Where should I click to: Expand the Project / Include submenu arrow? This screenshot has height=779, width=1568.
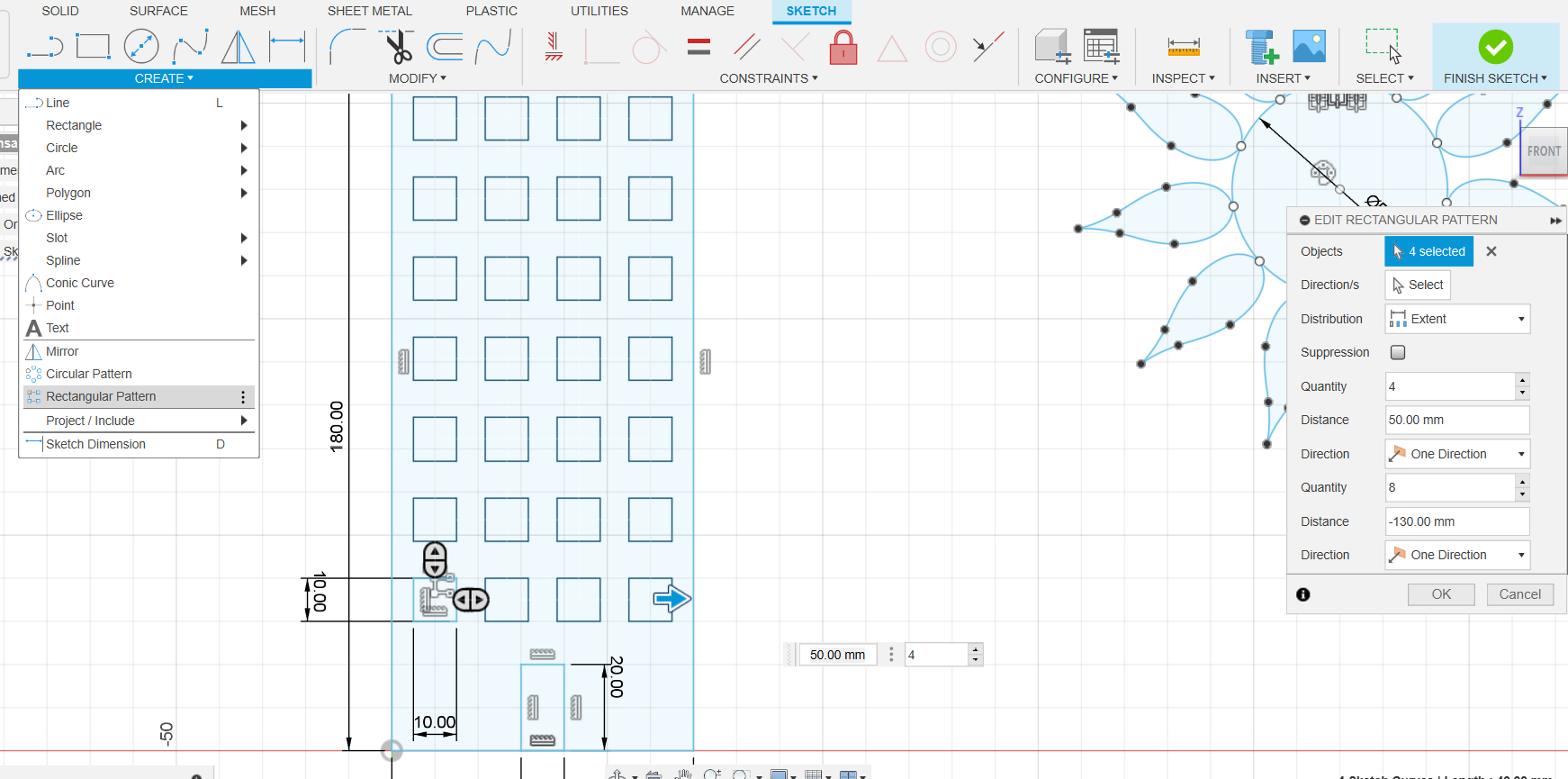coord(244,421)
